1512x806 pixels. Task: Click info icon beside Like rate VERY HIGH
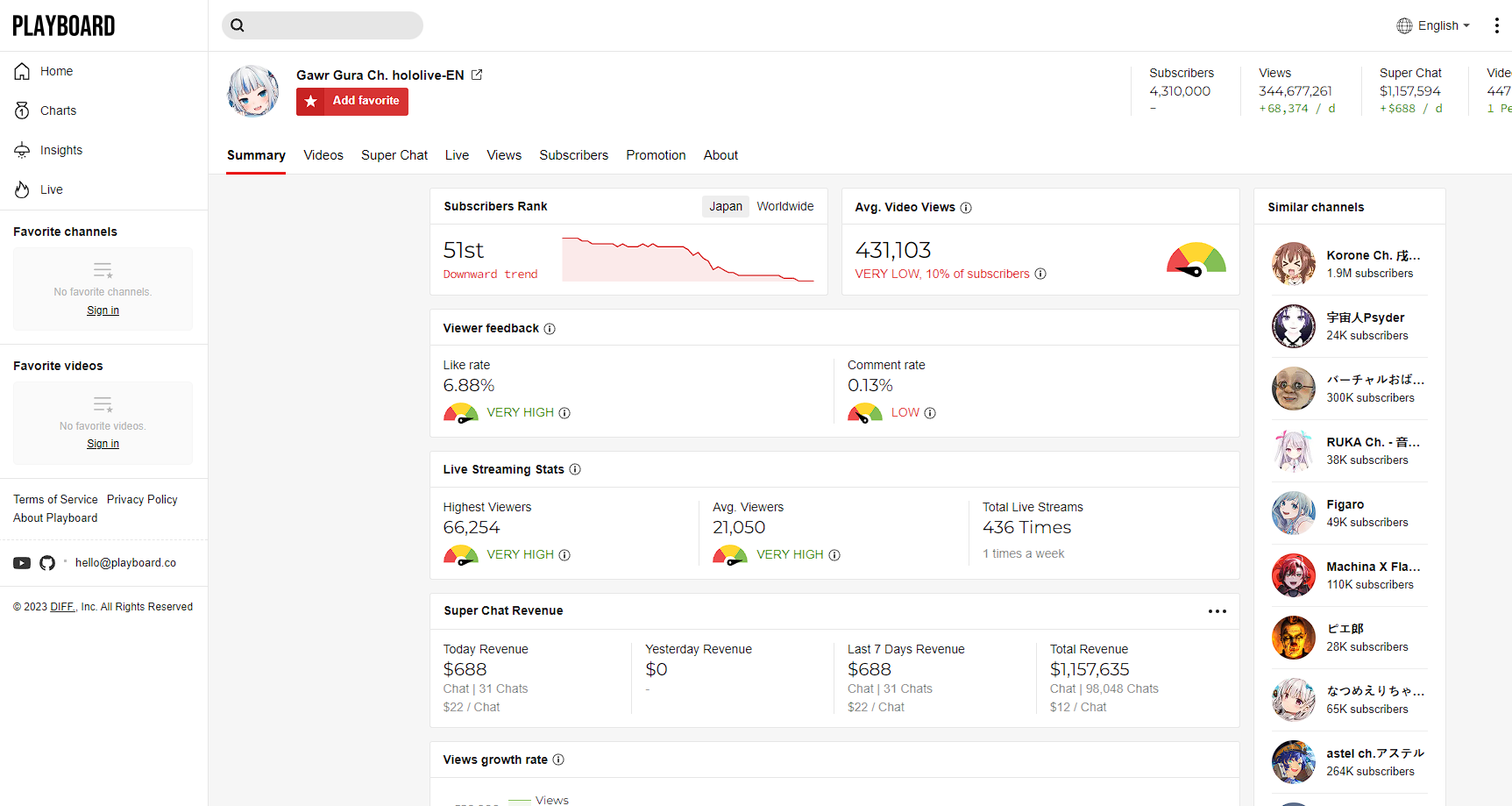tap(564, 413)
